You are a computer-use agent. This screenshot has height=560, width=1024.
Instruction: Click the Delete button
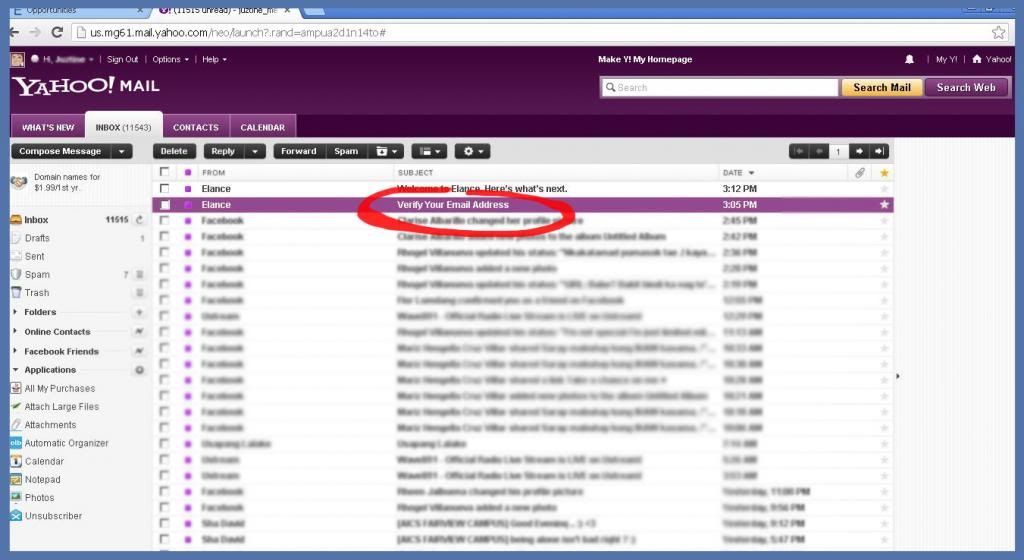pos(174,151)
